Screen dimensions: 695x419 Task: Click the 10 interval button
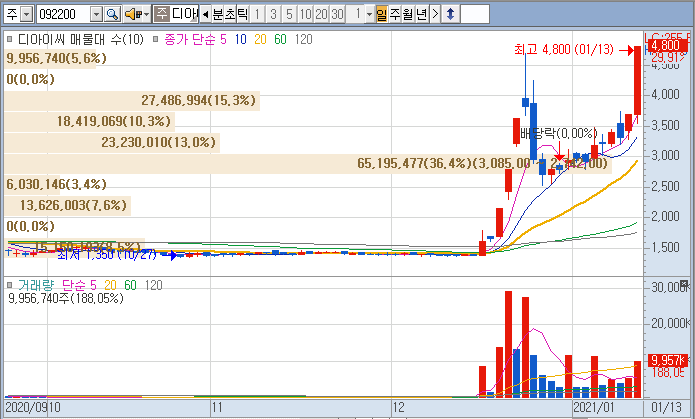pos(305,14)
